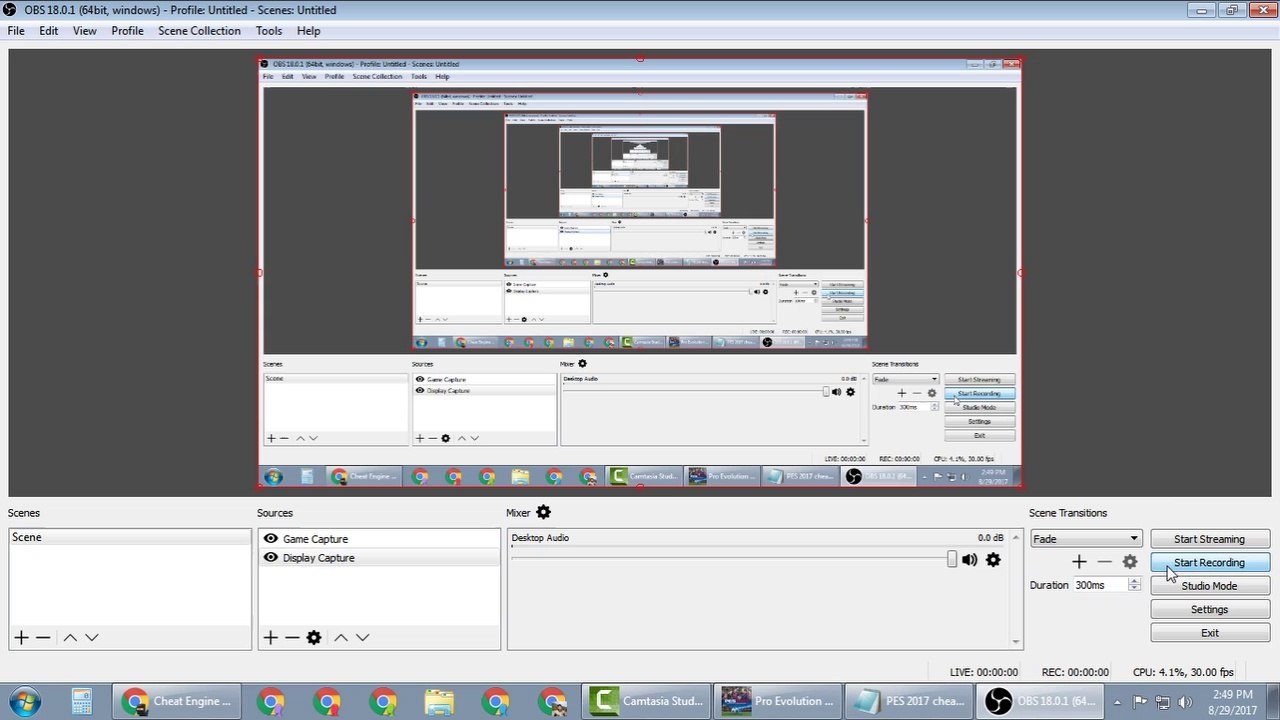This screenshot has height=720, width=1280.
Task: Open the Settings button
Action: (x=1209, y=609)
